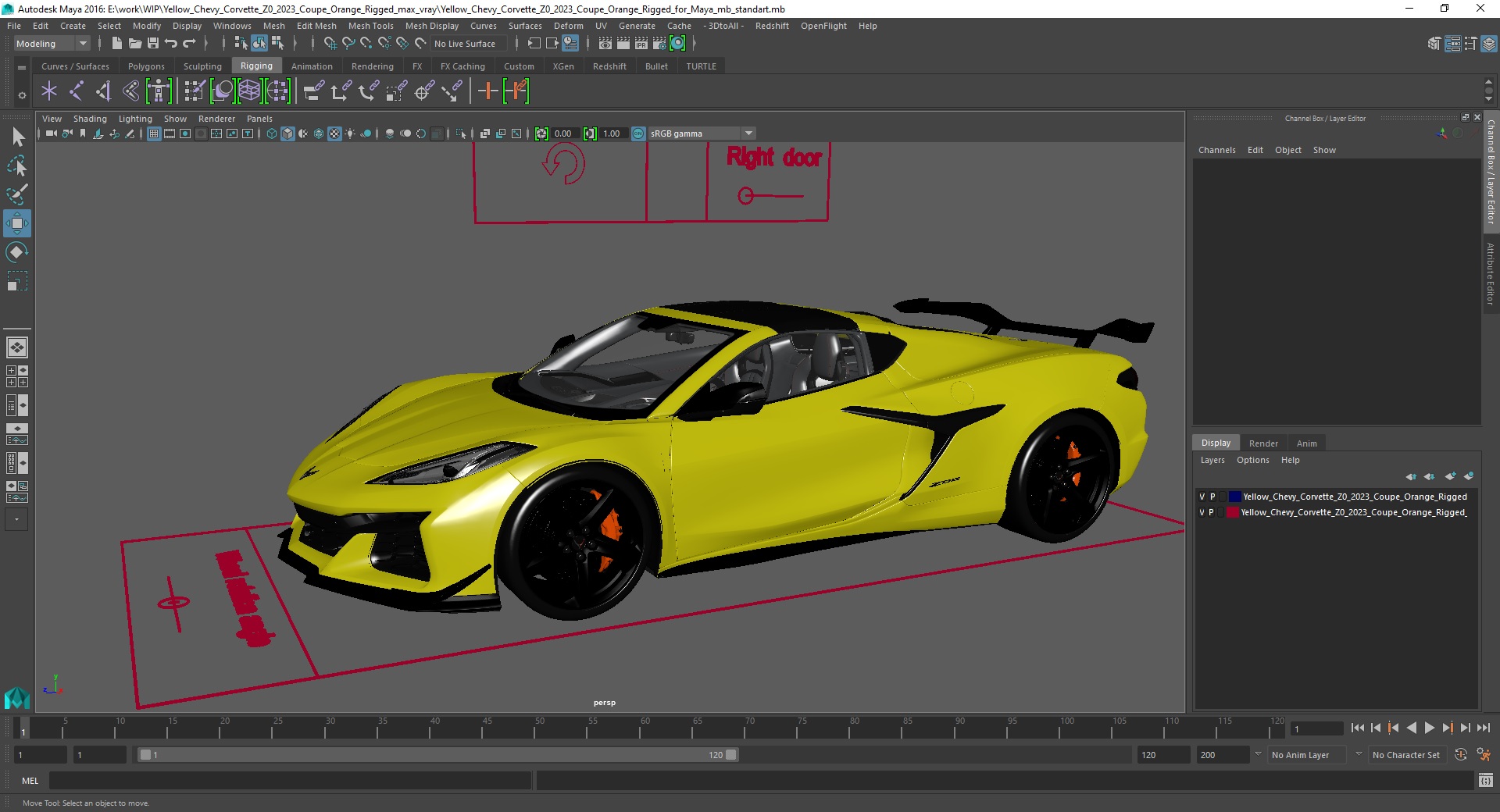Click the MEL command input field
Image resolution: width=1500 pixels, height=812 pixels.
290,780
